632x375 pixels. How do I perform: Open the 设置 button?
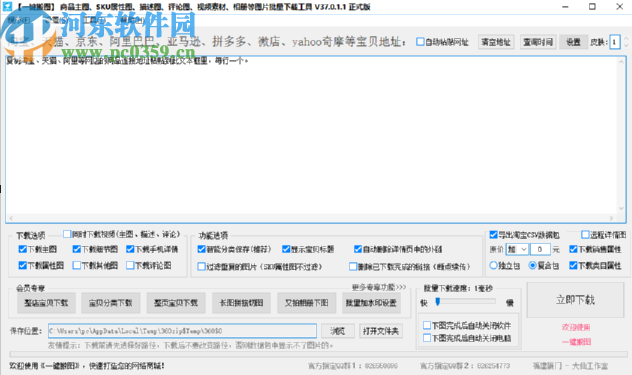(x=573, y=42)
